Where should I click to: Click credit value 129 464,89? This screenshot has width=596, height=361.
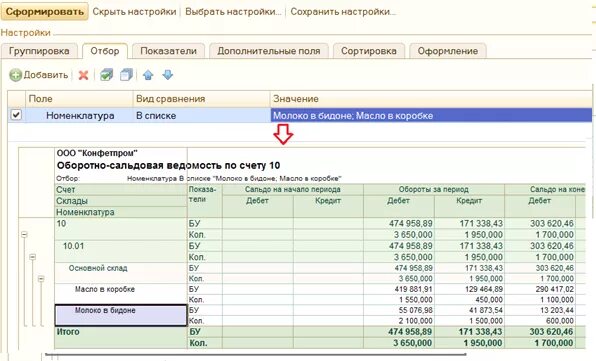[x=484, y=289]
